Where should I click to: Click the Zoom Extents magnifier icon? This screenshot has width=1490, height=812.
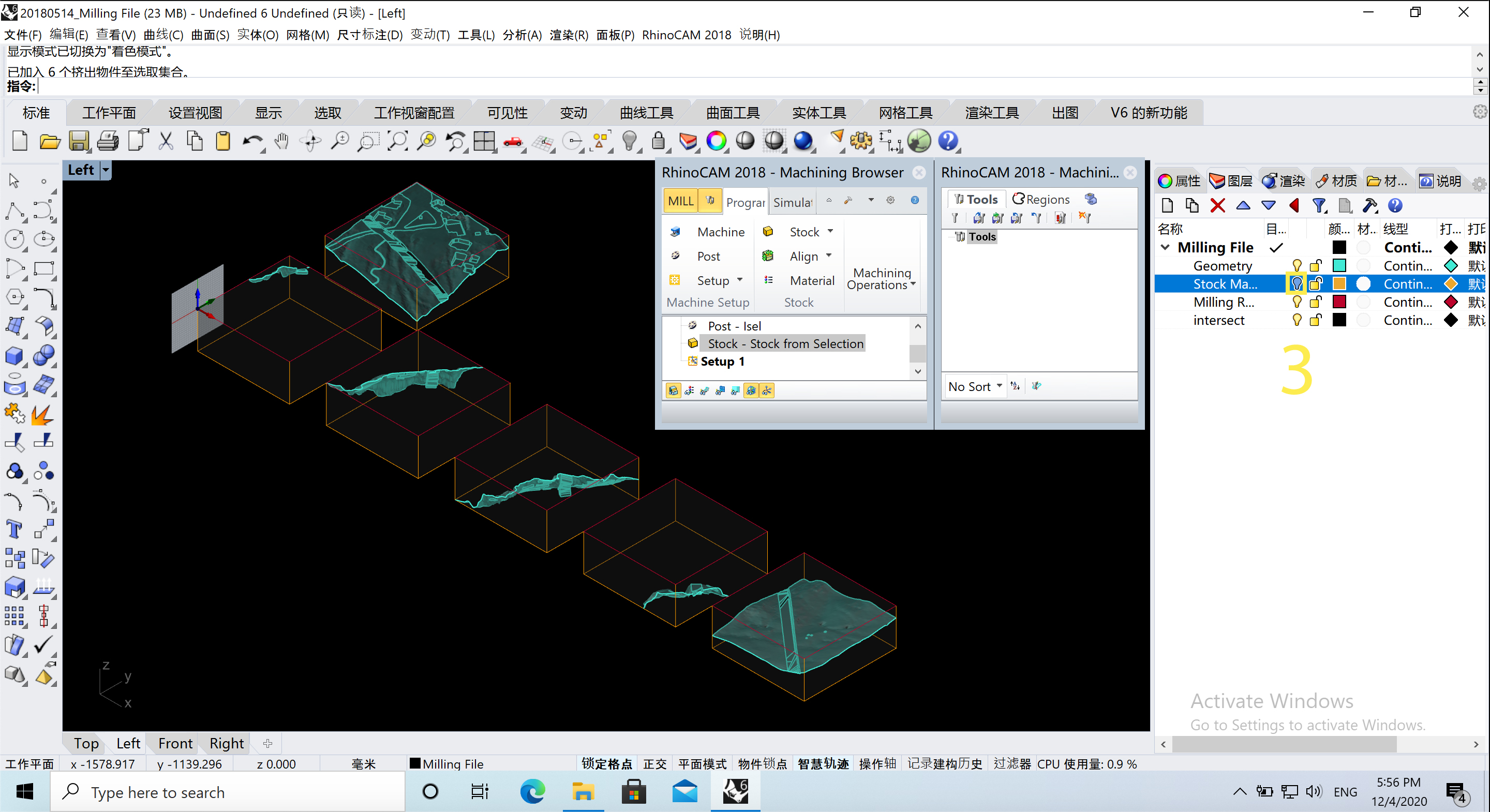[397, 141]
